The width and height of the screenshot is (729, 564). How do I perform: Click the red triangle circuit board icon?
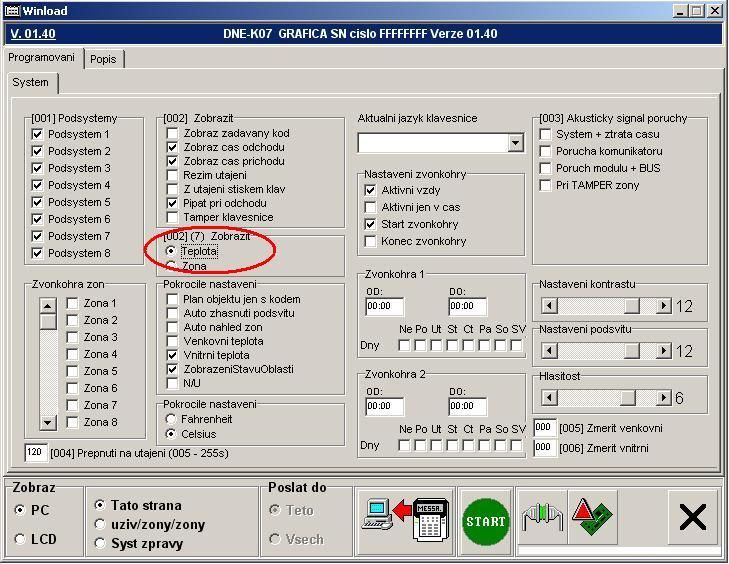593,517
